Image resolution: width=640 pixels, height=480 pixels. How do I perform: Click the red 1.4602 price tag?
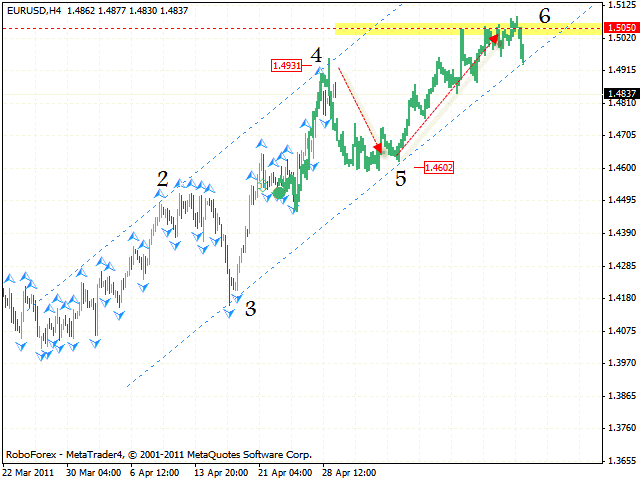pos(439,168)
